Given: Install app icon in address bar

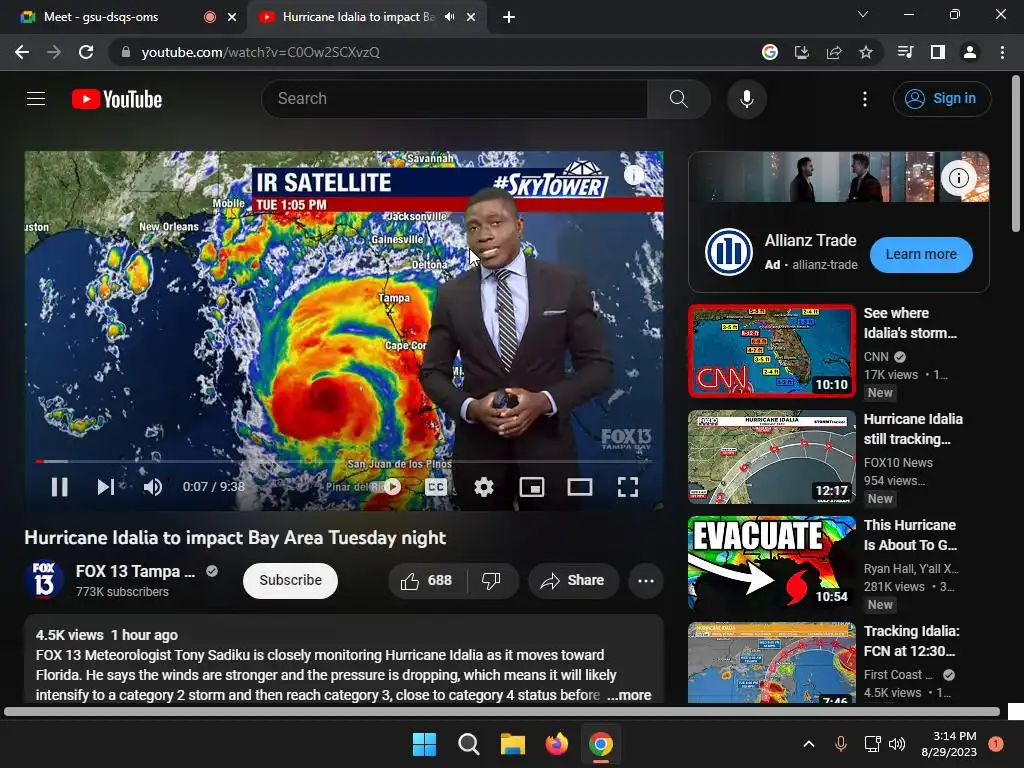Looking at the screenshot, I should [x=801, y=52].
